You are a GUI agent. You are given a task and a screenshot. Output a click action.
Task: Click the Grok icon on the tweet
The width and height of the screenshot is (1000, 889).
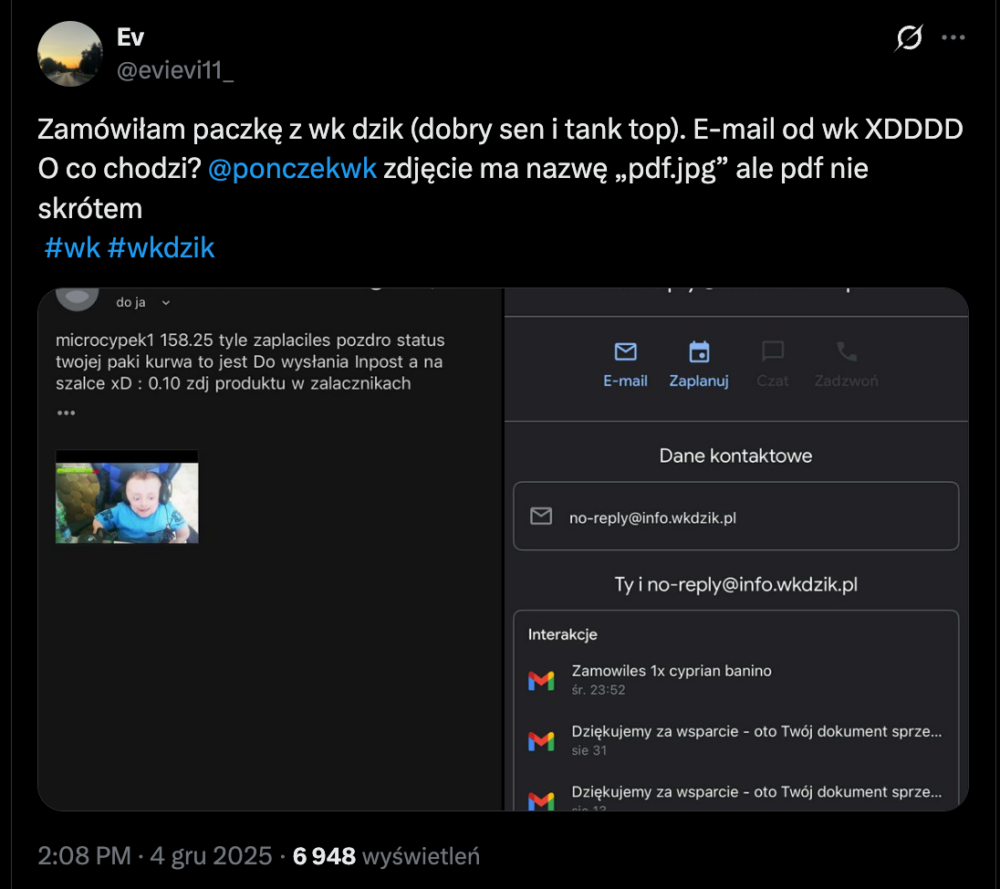tap(909, 38)
